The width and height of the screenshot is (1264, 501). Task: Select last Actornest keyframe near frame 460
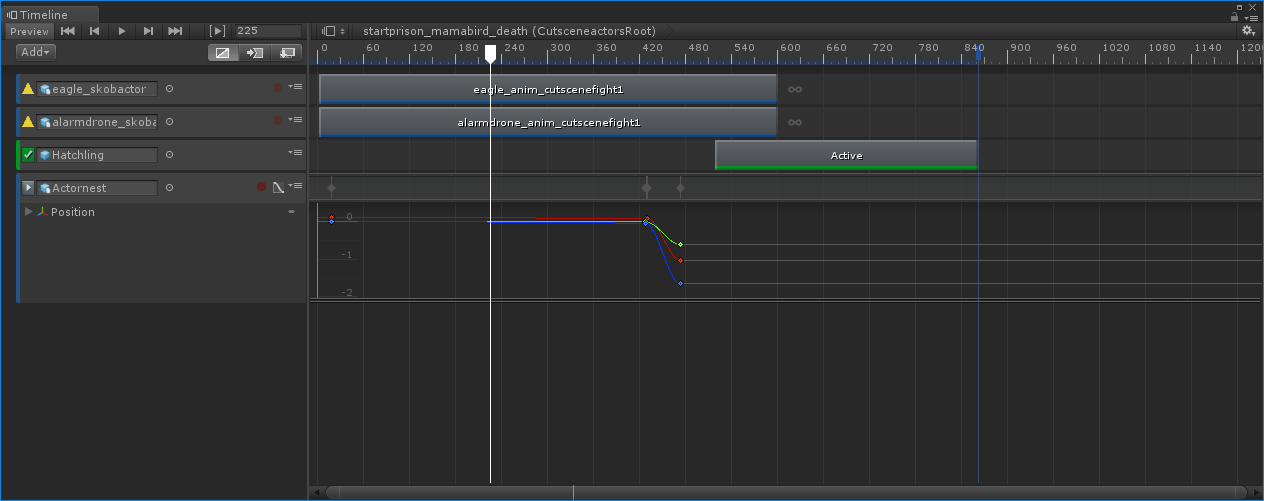click(680, 188)
